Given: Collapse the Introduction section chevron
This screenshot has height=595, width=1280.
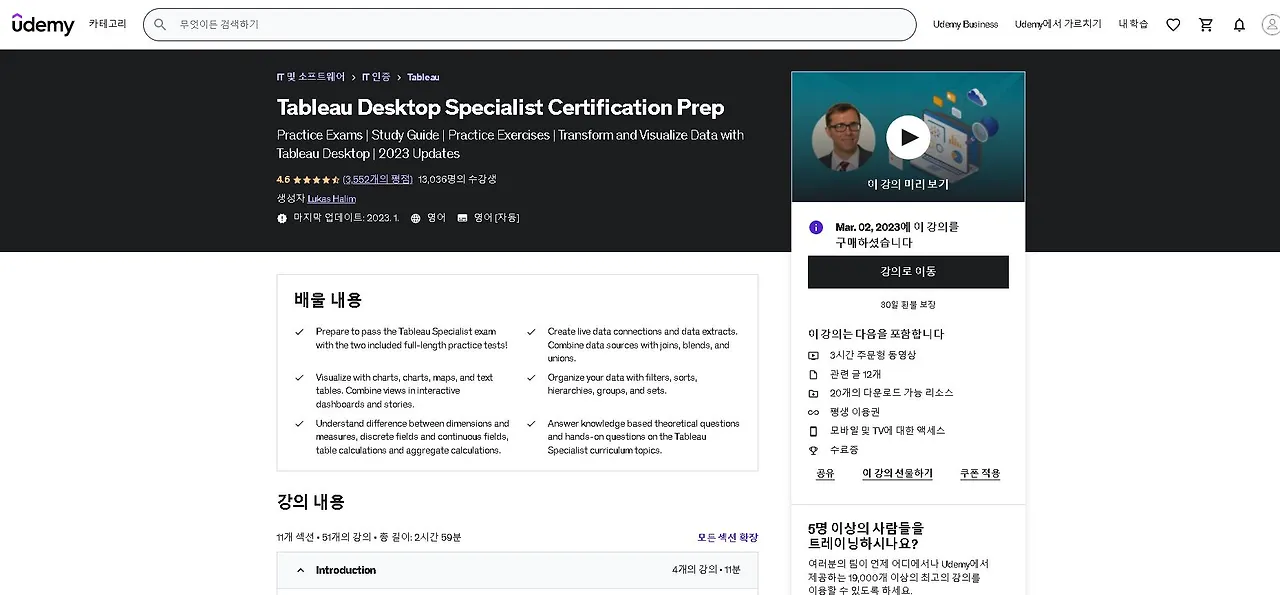Looking at the screenshot, I should [x=300, y=570].
